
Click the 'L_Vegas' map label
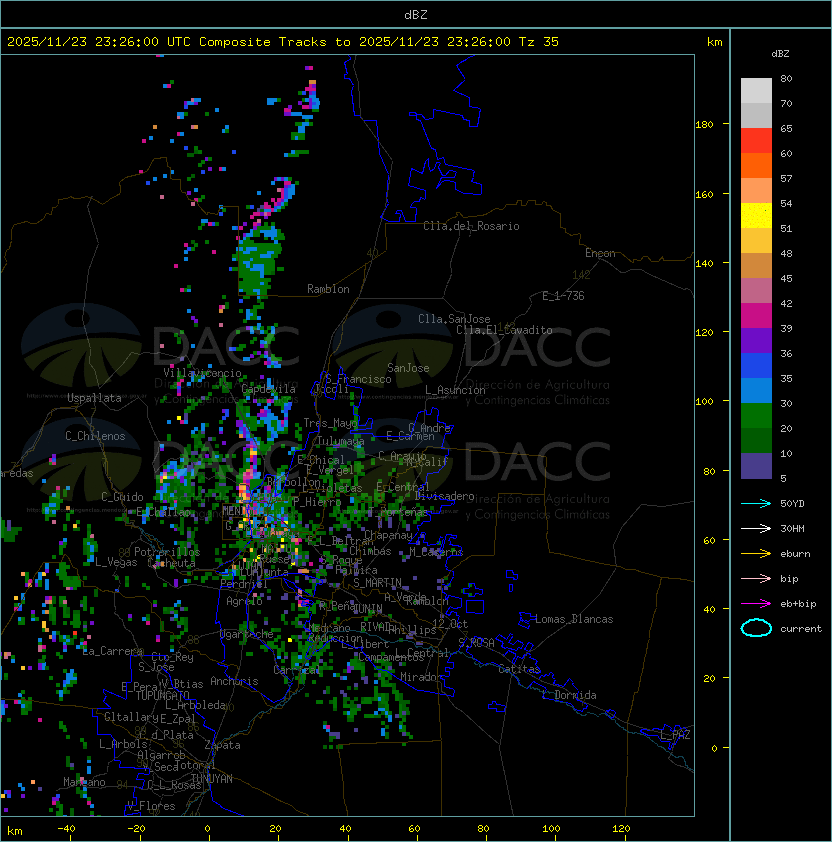116,562
